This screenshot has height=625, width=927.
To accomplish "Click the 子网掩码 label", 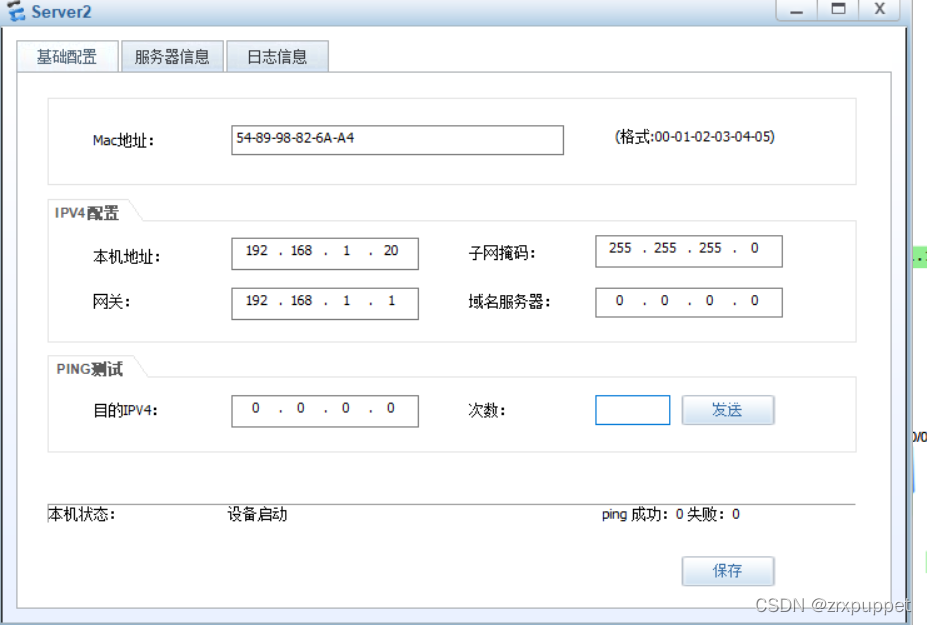I will click(501, 253).
